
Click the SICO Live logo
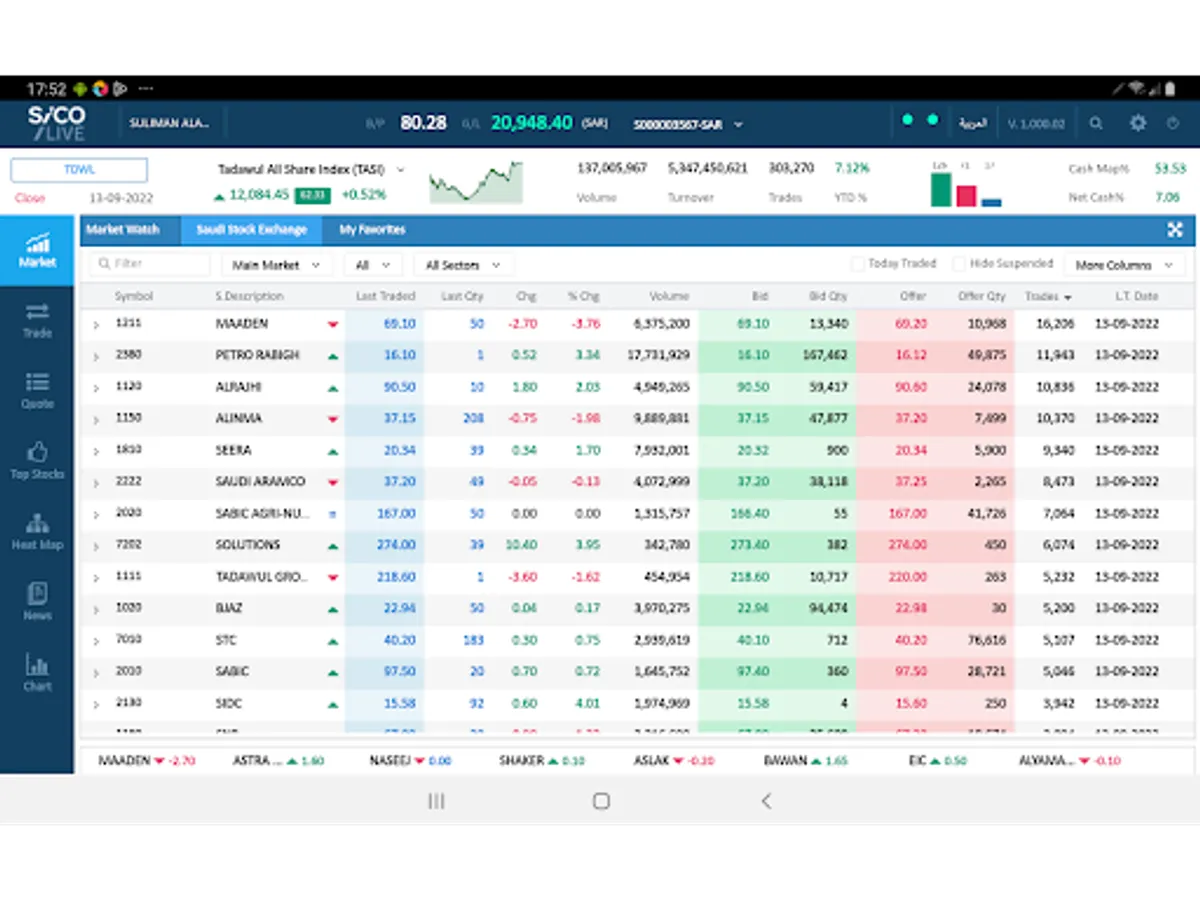[57, 123]
